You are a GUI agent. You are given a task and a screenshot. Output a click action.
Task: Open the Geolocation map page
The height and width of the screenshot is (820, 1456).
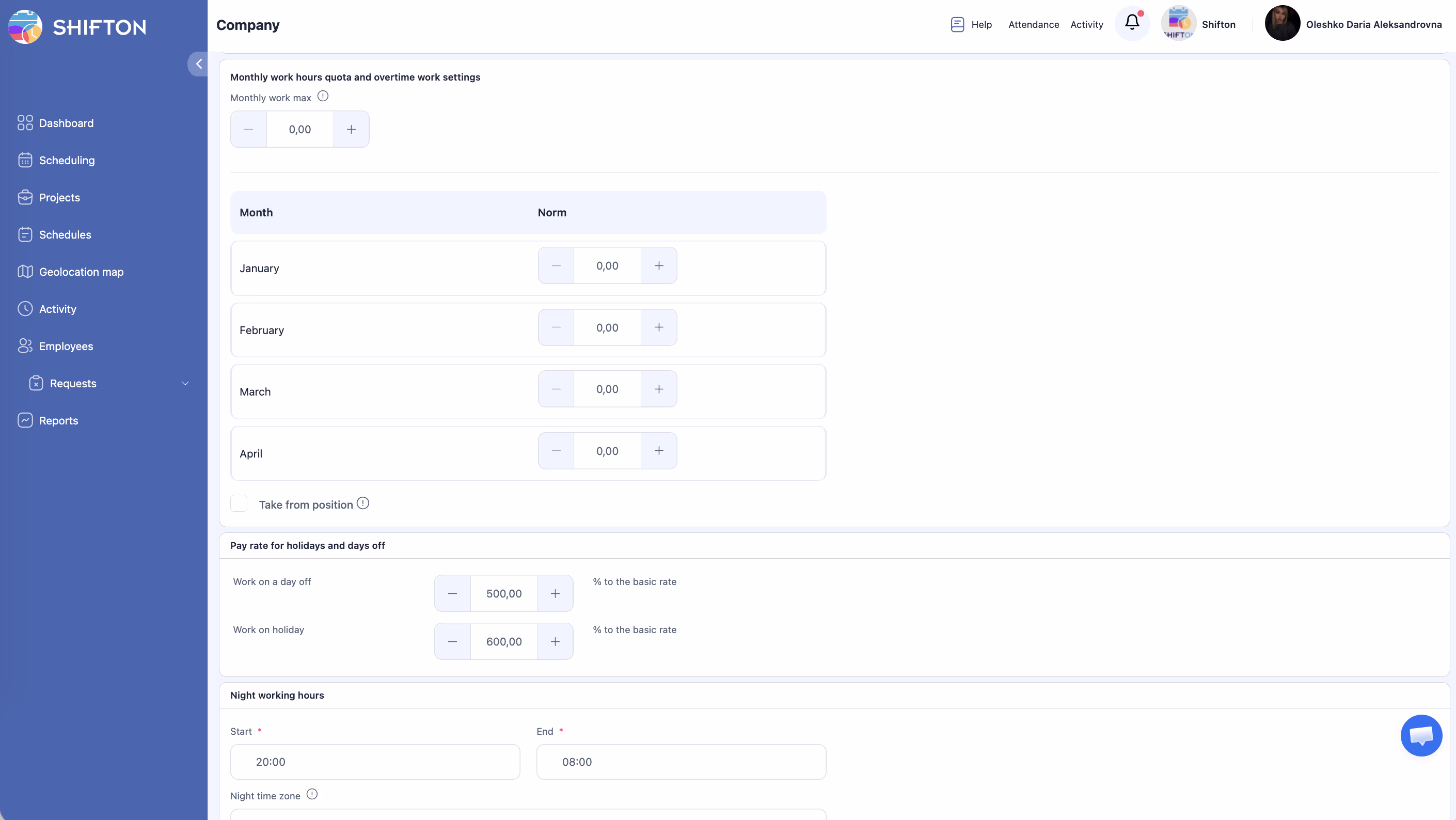point(81,272)
